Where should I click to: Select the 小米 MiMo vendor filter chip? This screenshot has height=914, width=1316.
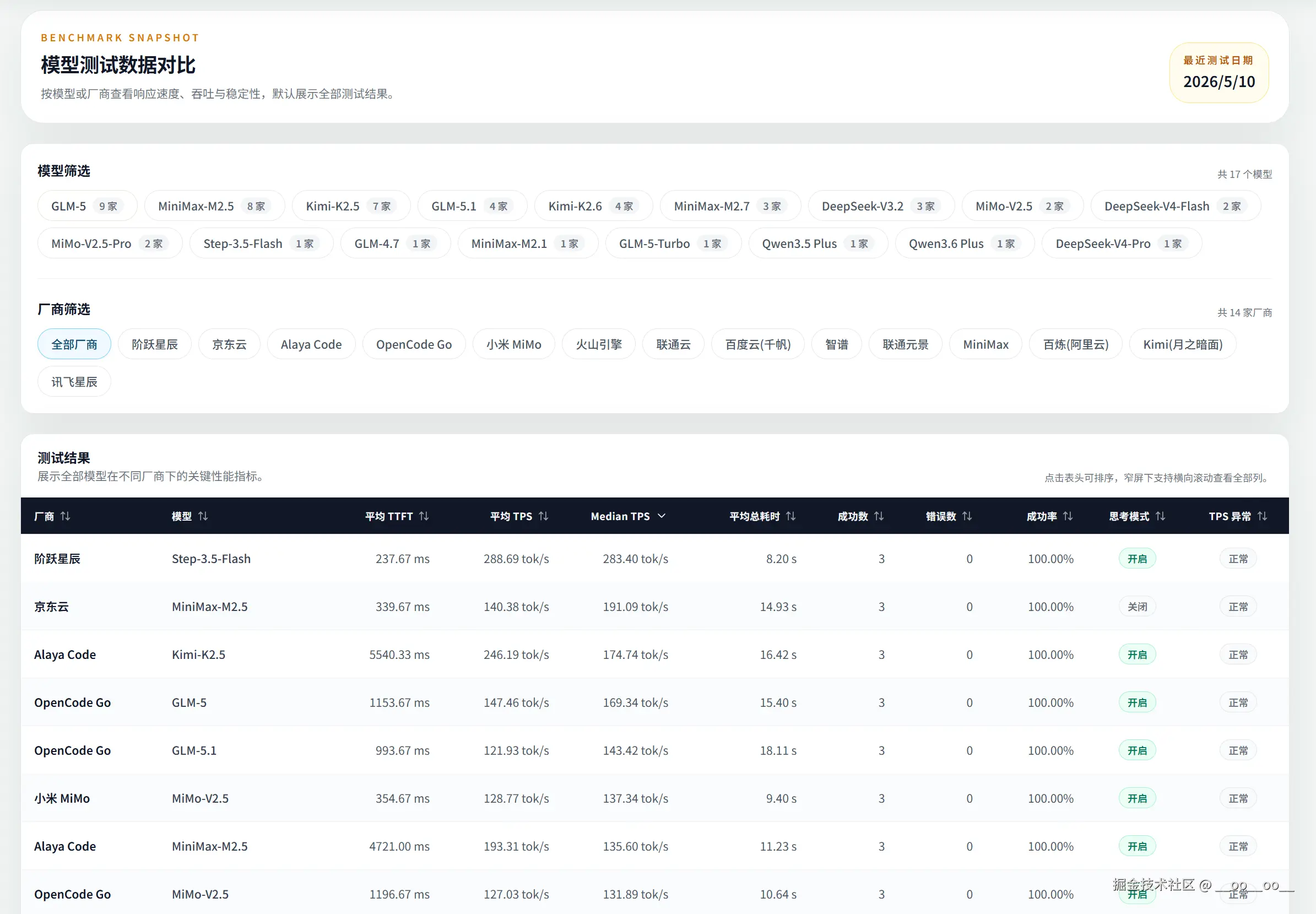coord(514,344)
